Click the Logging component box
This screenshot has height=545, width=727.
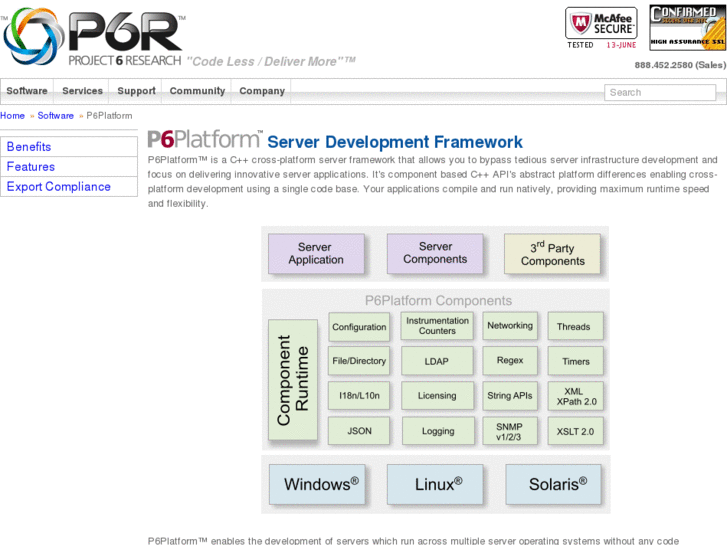click(x=438, y=431)
